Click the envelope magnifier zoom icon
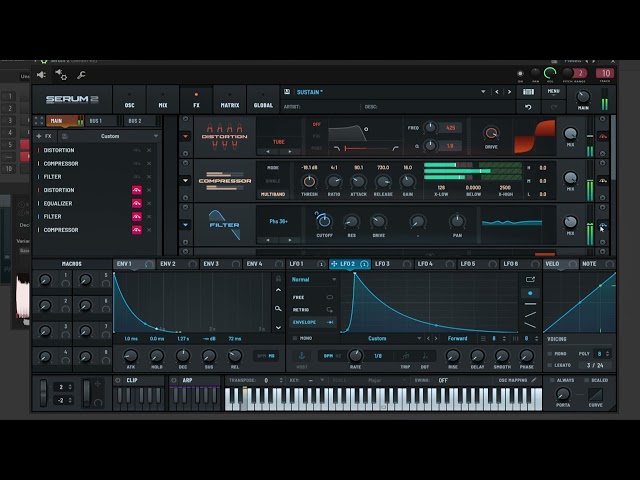The width and height of the screenshot is (640, 480). [278, 309]
